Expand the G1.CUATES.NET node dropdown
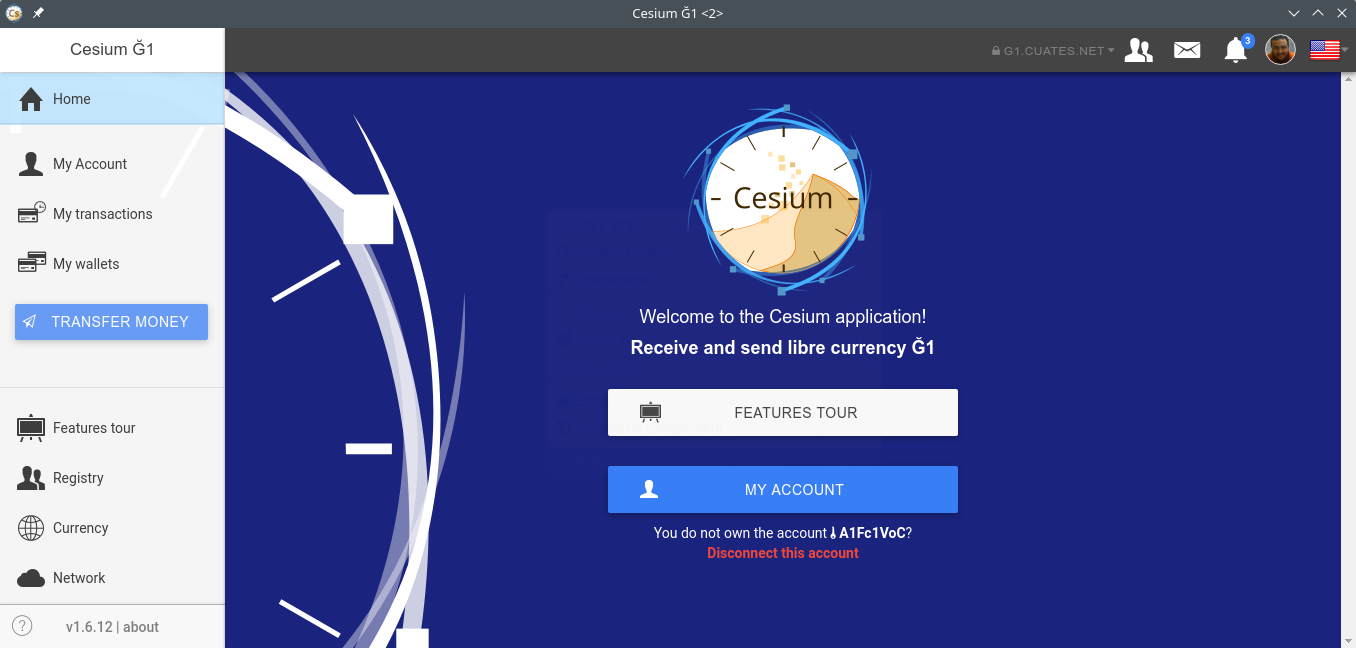 tap(1052, 50)
